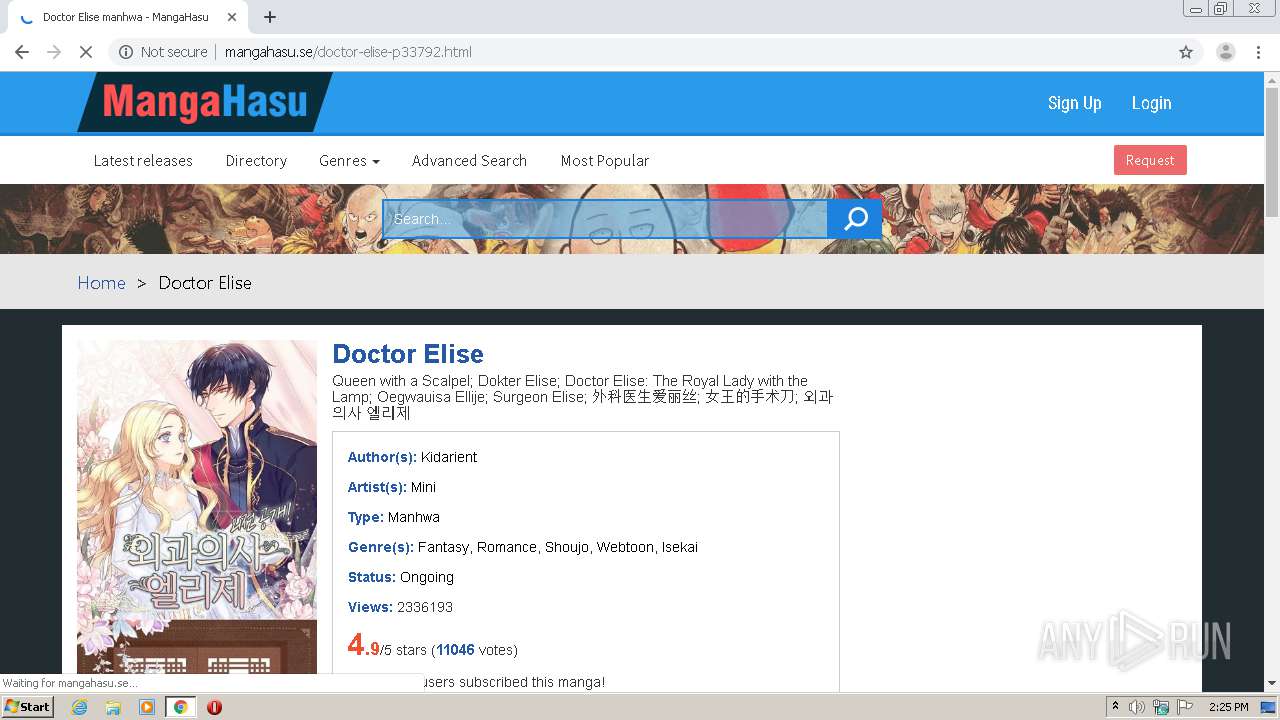This screenshot has height=720, width=1280.
Task: Click the Ongoing status text
Action: pyautogui.click(x=427, y=577)
